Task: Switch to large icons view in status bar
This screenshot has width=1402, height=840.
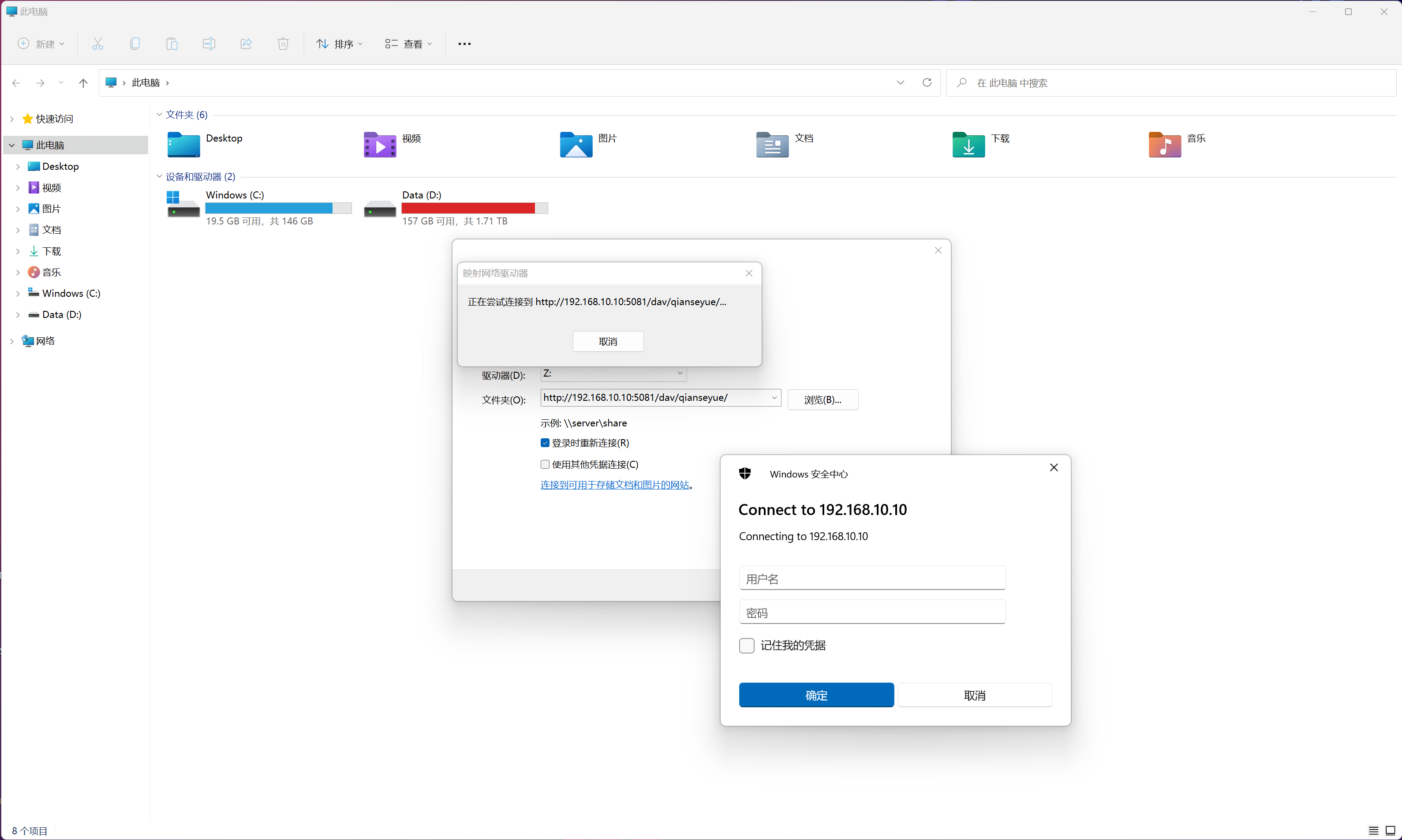Action: pos(1390,830)
